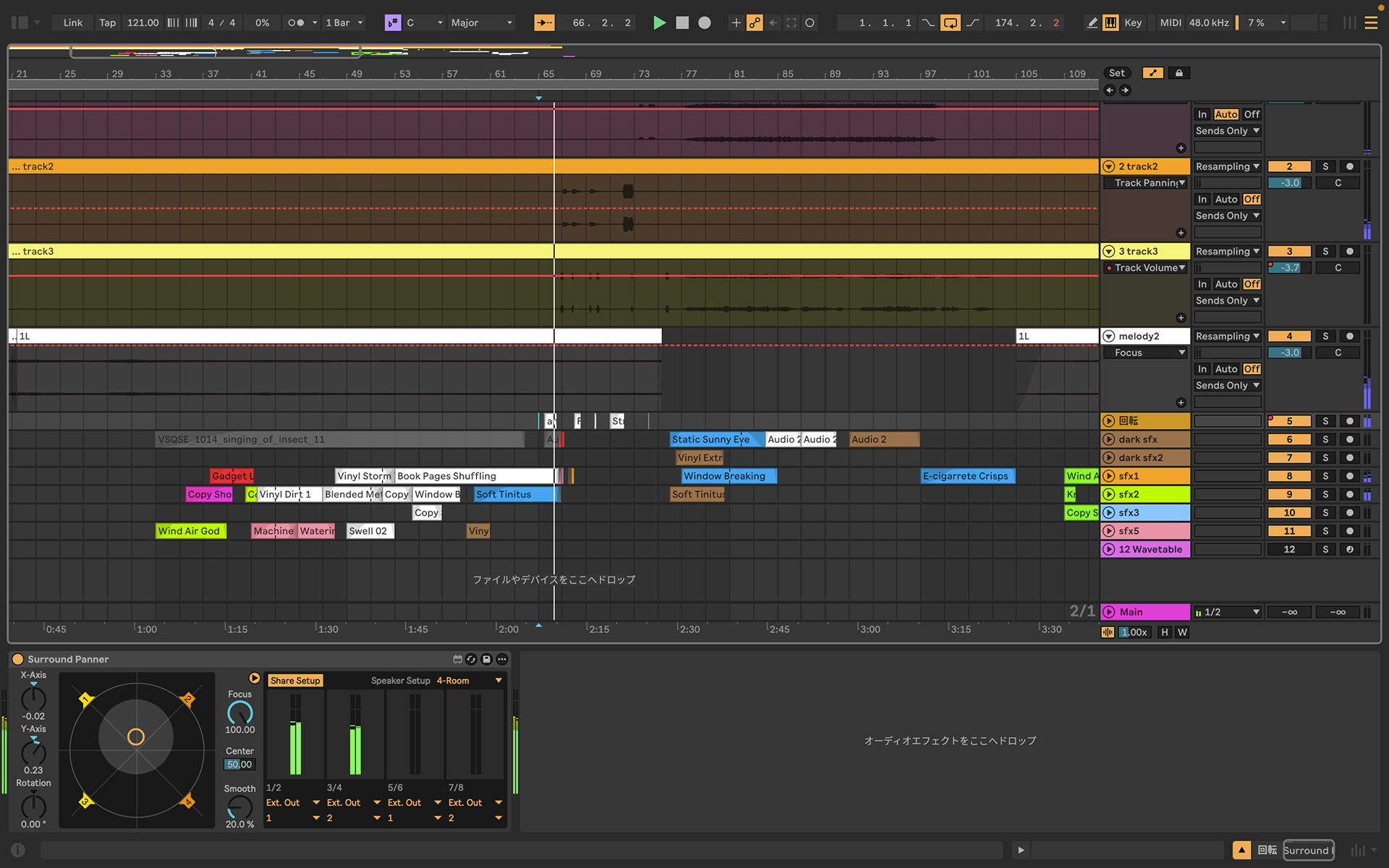Enable Draw Mode pencil icon
This screenshot has height=868, width=1389.
pos(1092,22)
